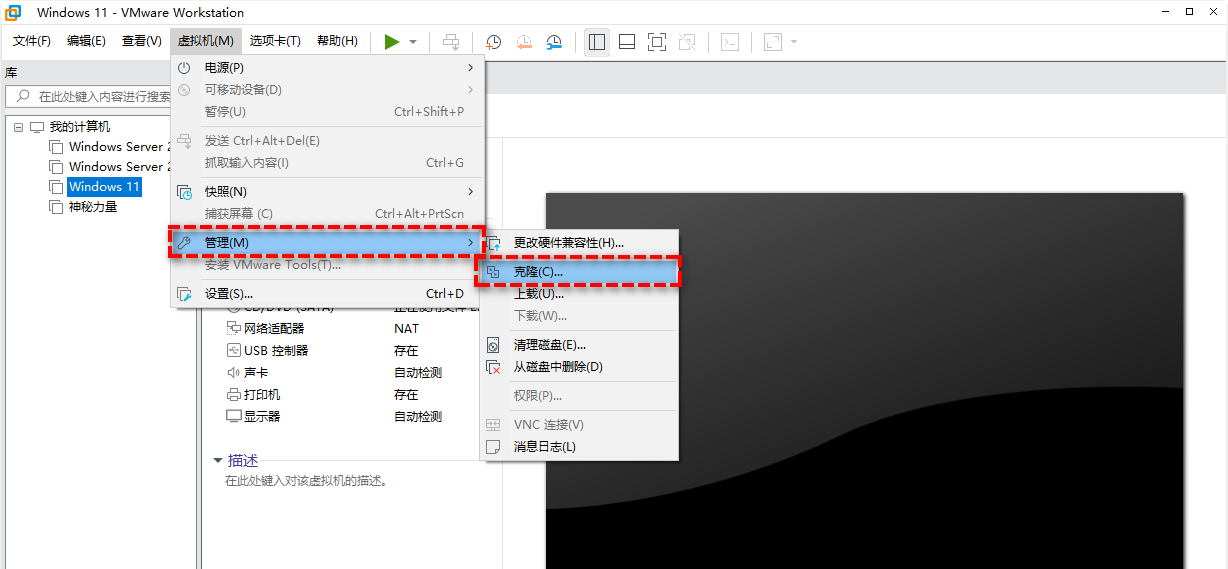Viewport: 1228px width, 569px height.
Task: Click the 网络适配器 network adapter device
Action: click(273, 328)
